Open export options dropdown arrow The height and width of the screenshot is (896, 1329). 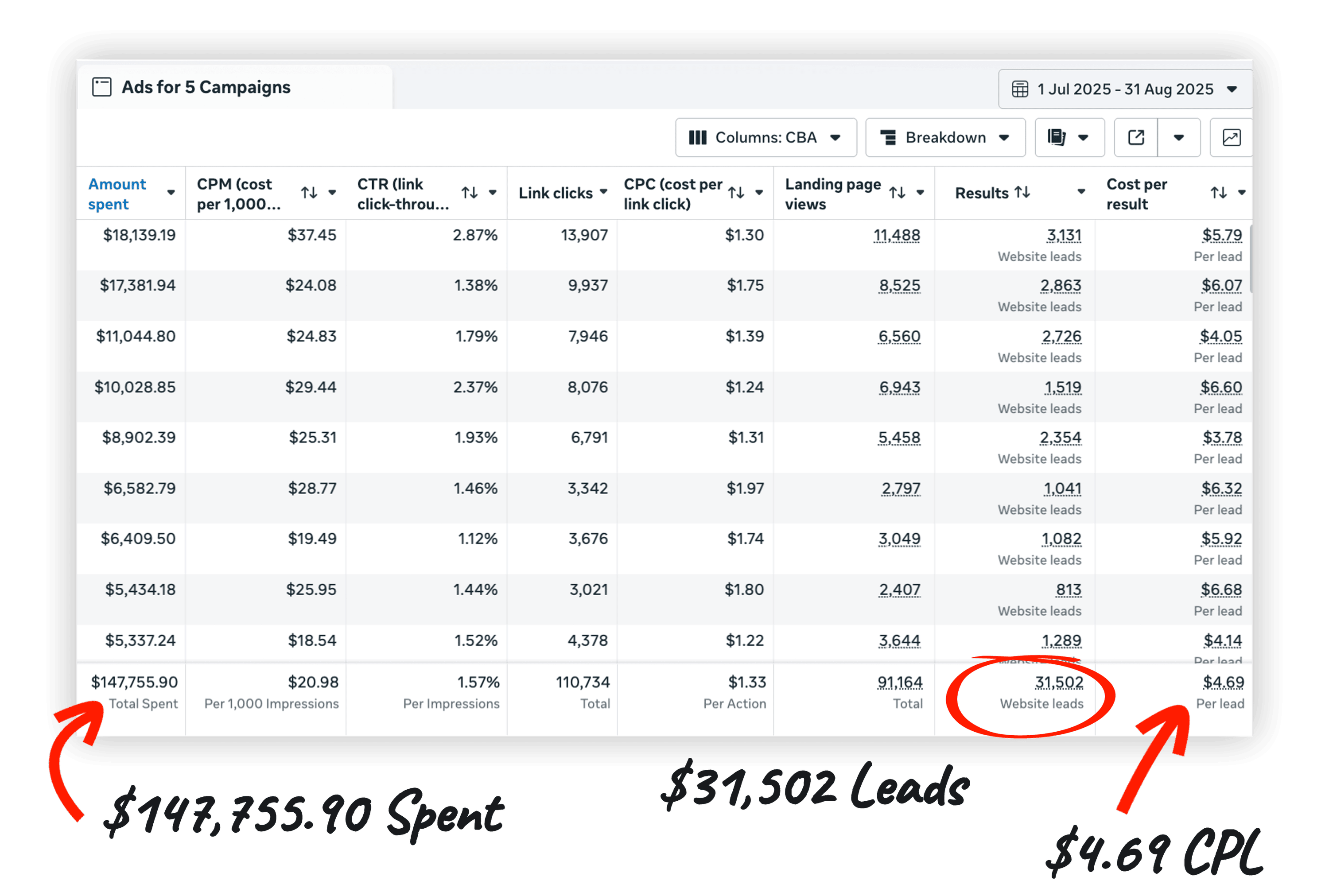point(1178,138)
